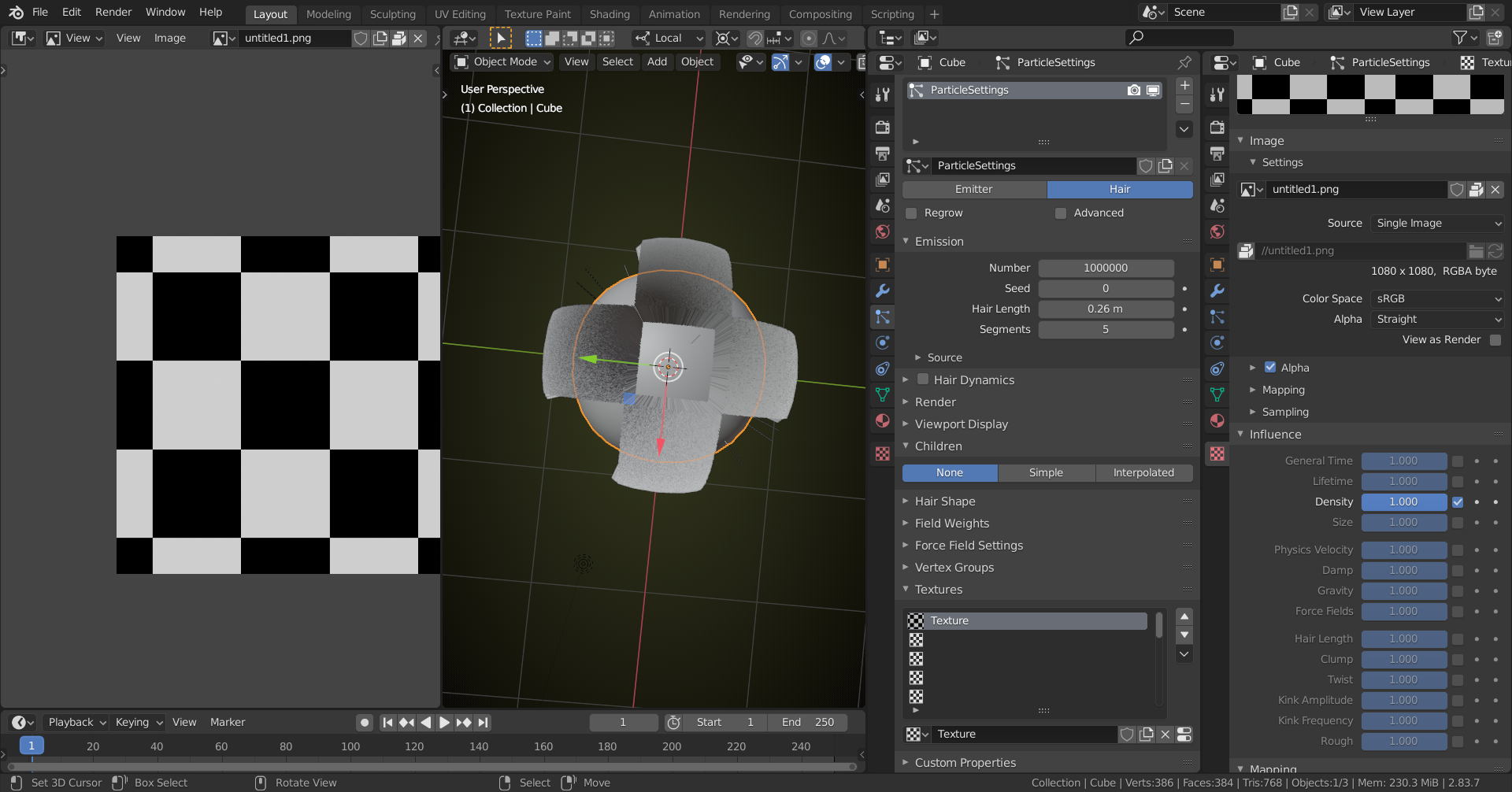Toggle render visibility camera icon for ParticleSettings
1512x792 pixels.
(x=1133, y=91)
